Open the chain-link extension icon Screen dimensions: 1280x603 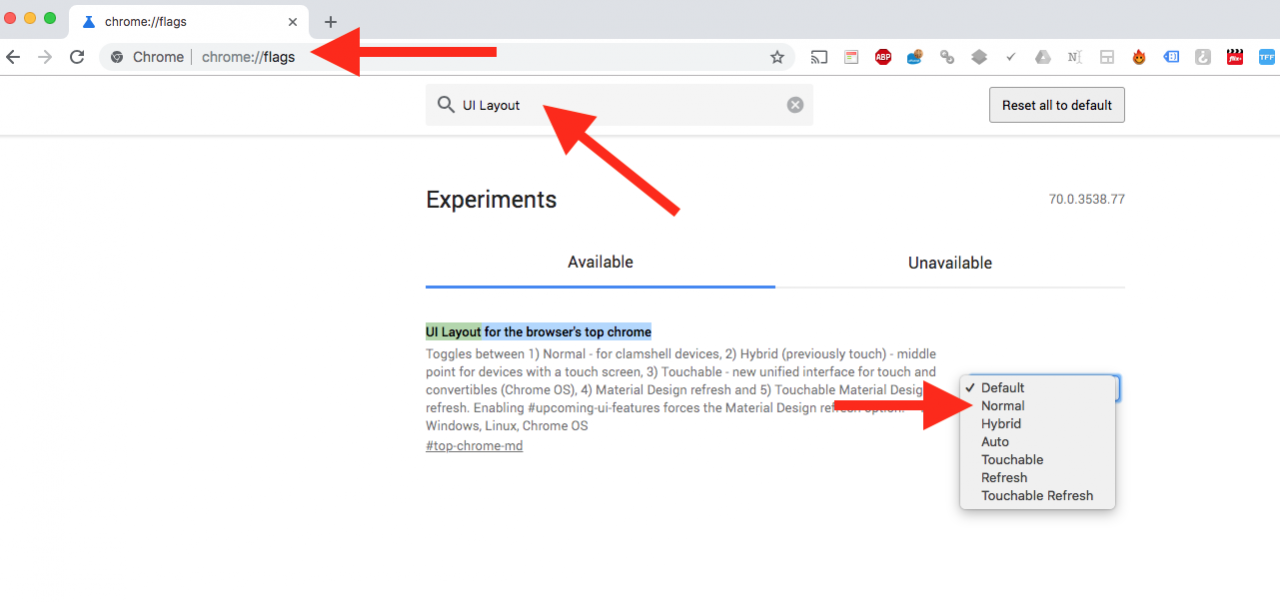pos(947,57)
